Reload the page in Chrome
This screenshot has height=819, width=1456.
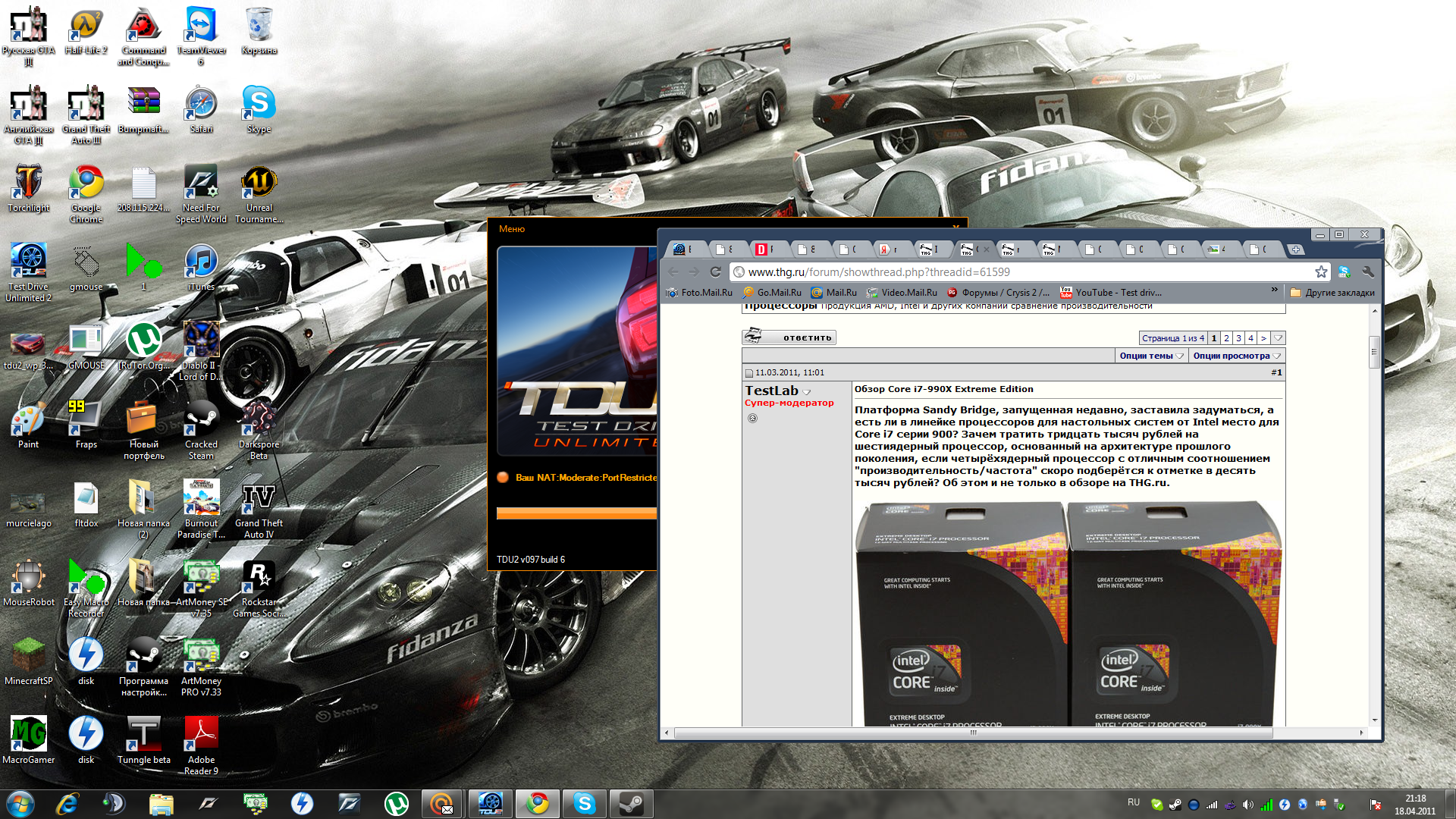[715, 271]
